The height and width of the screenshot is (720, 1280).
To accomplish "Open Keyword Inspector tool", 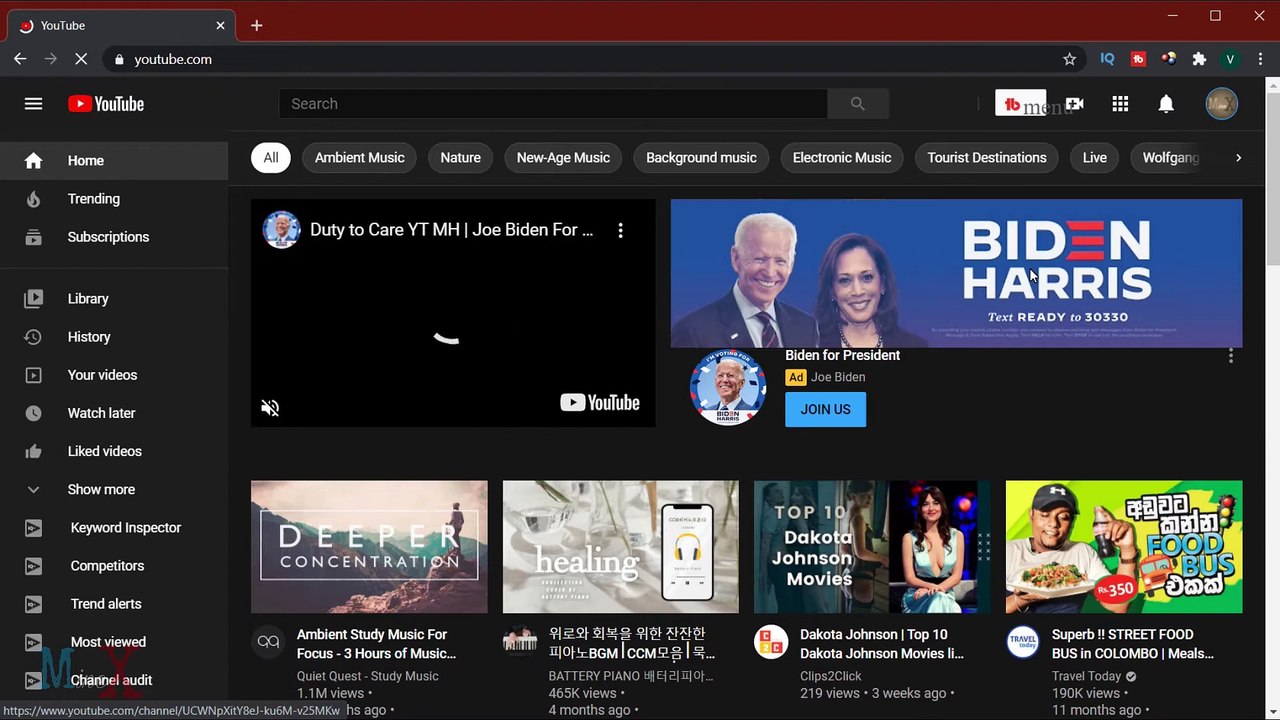I will pos(114,527).
